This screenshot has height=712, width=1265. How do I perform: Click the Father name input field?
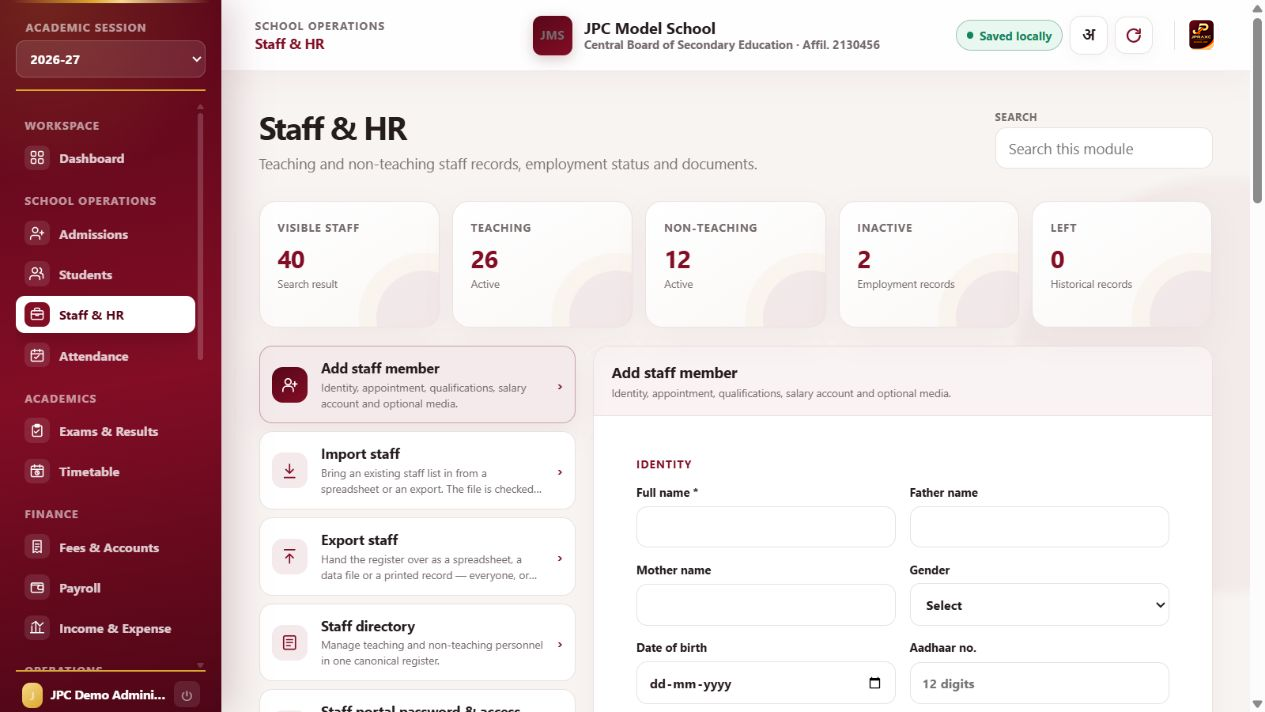click(x=1039, y=526)
